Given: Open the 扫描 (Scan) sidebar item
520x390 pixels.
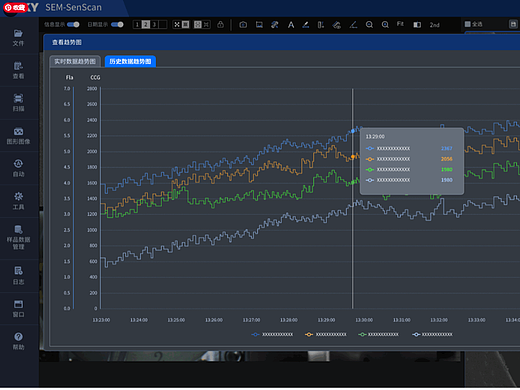Looking at the screenshot, I should point(18,103).
